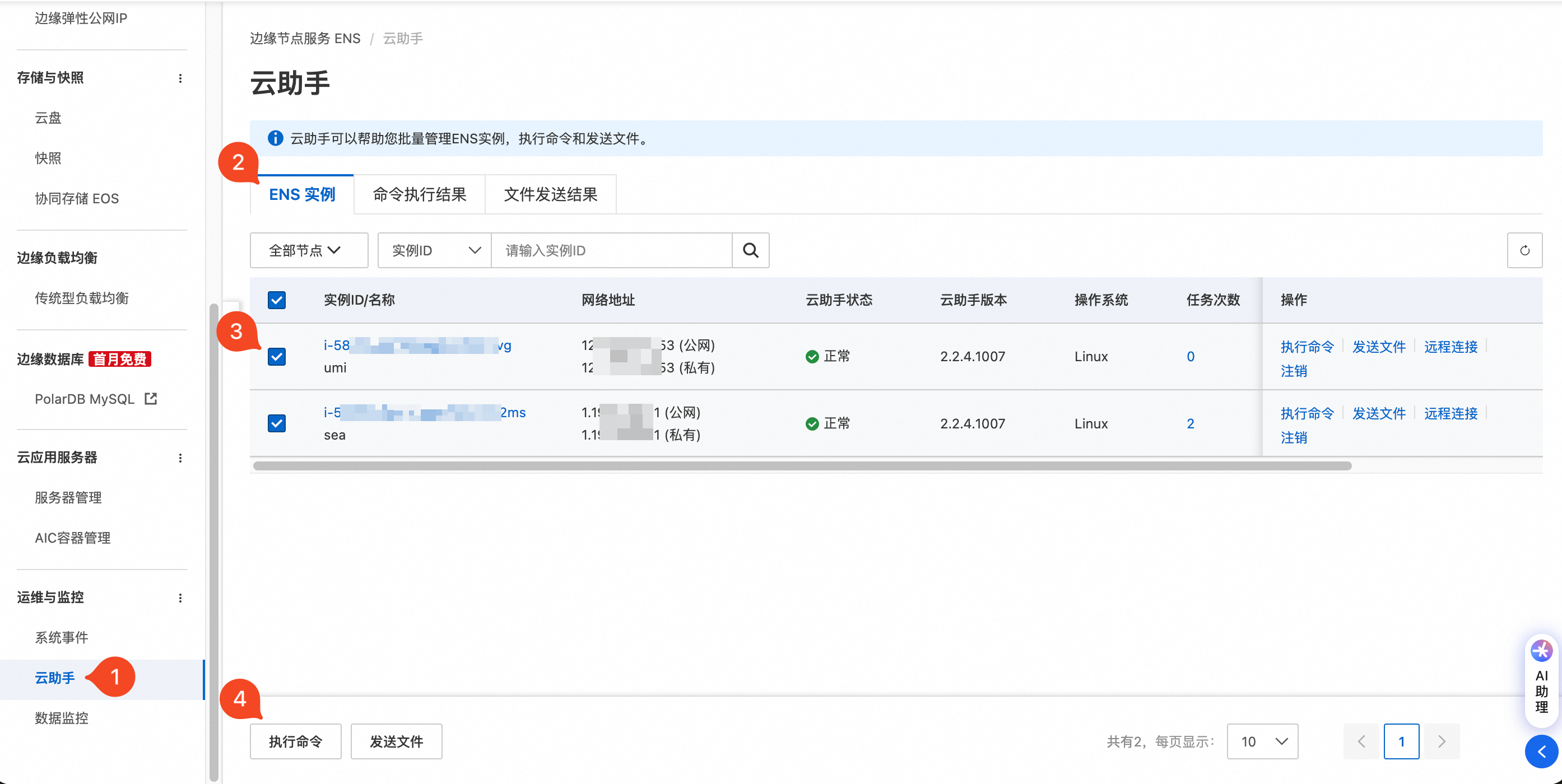Click 远程连接 link for umi instance

(1451, 347)
